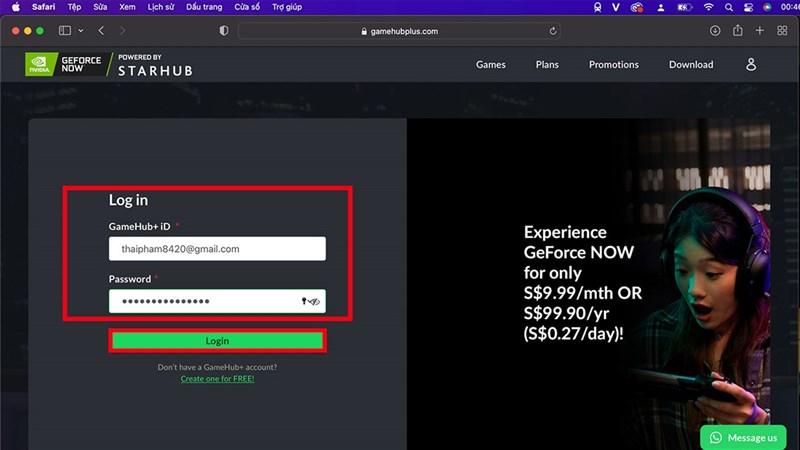Click the leftmost status menu bar icon

(x=597, y=7)
